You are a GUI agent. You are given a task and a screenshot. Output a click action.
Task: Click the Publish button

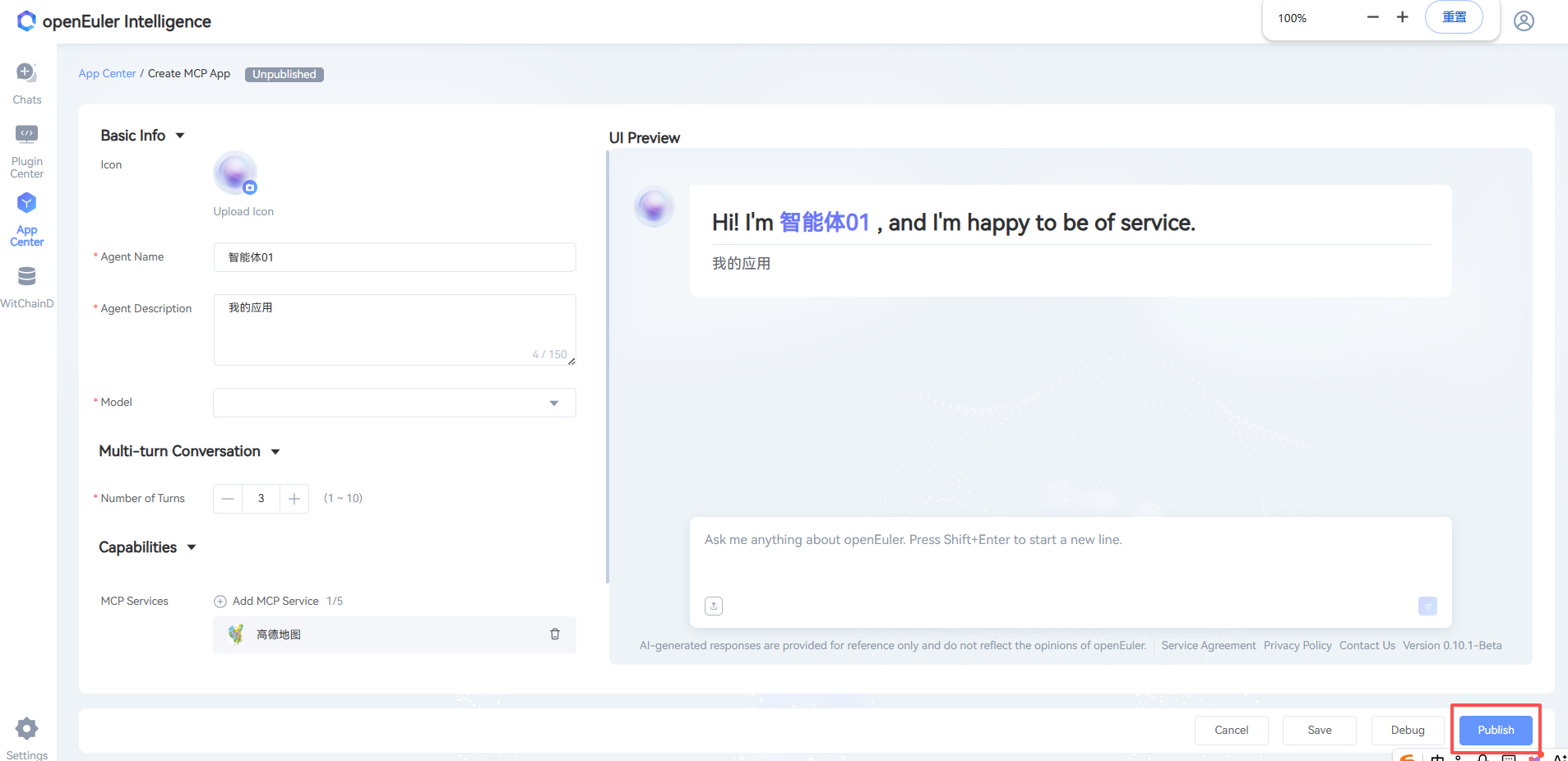pyautogui.click(x=1496, y=730)
